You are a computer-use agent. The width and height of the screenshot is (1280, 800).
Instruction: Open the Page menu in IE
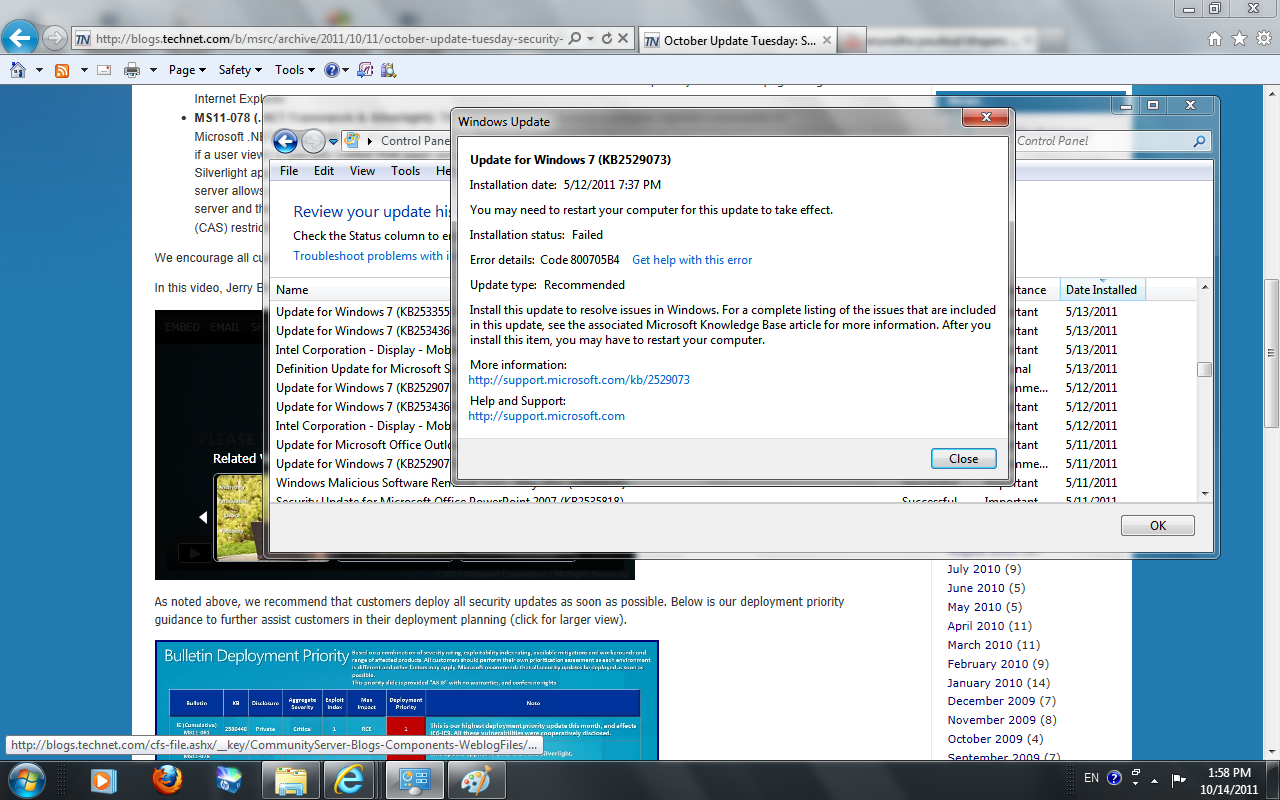pyautogui.click(x=187, y=70)
